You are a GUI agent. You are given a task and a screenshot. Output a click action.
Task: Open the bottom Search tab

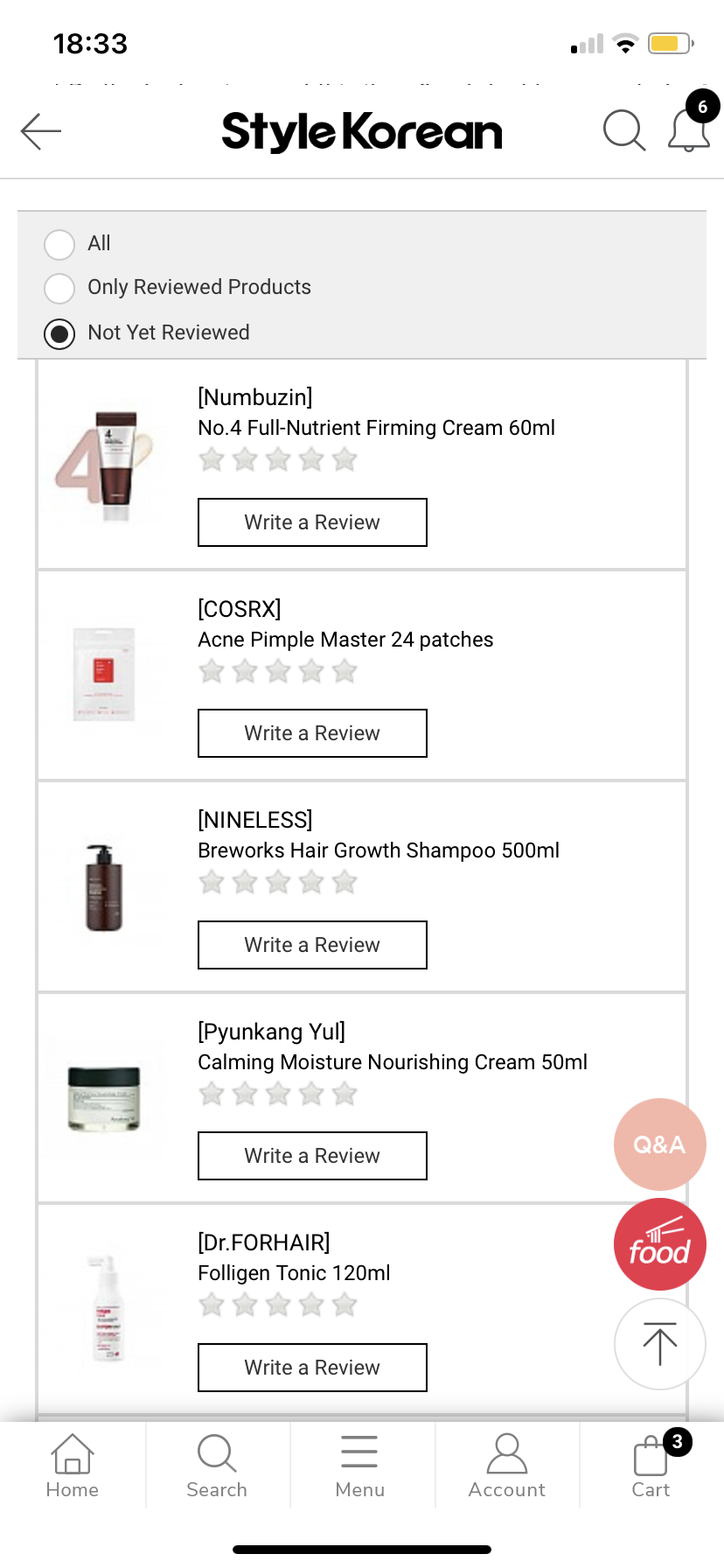217,1466
